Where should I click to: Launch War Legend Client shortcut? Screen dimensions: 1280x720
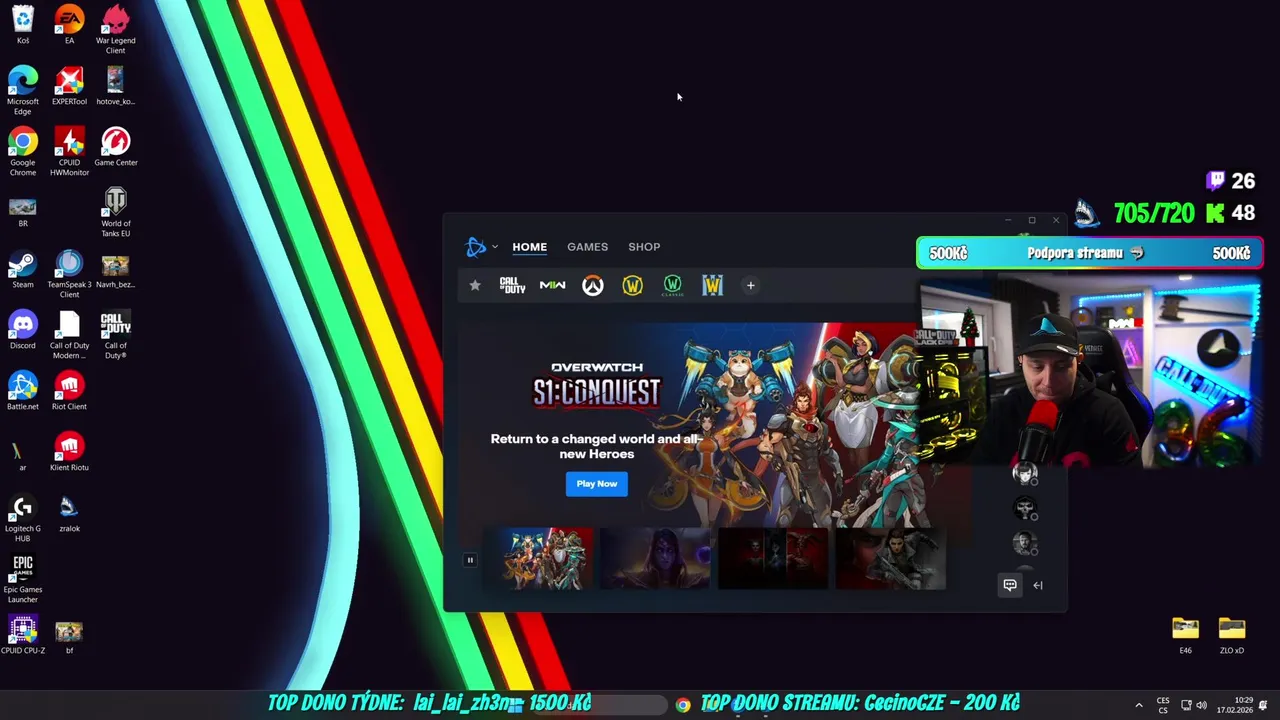(x=116, y=29)
